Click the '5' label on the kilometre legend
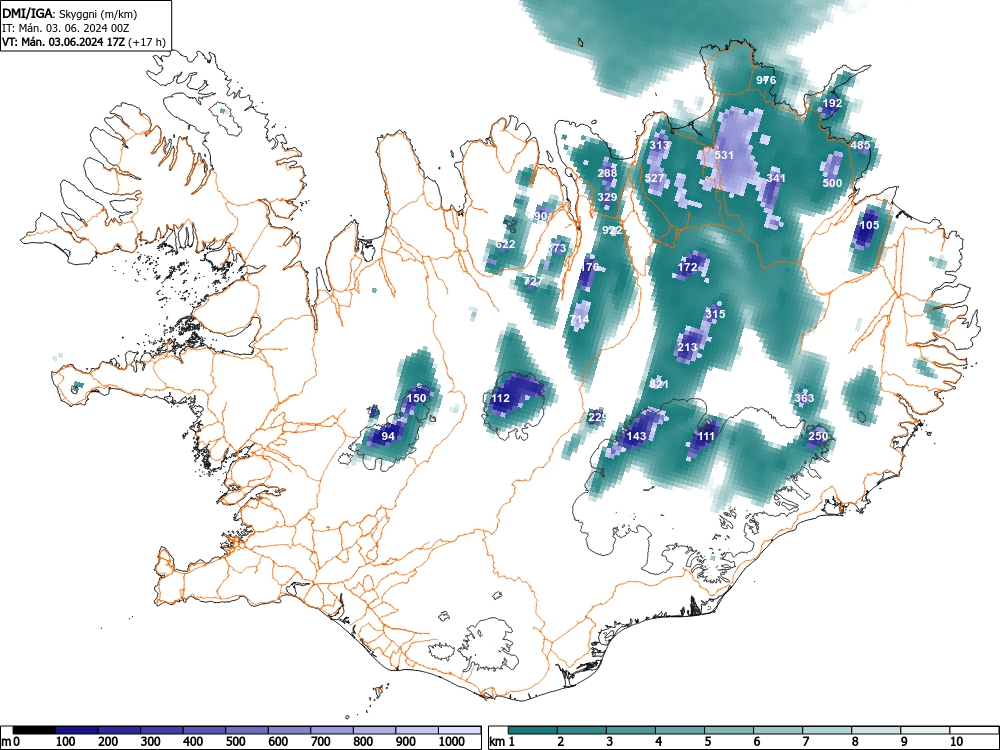This screenshot has height=750, width=1000. pyautogui.click(x=708, y=742)
